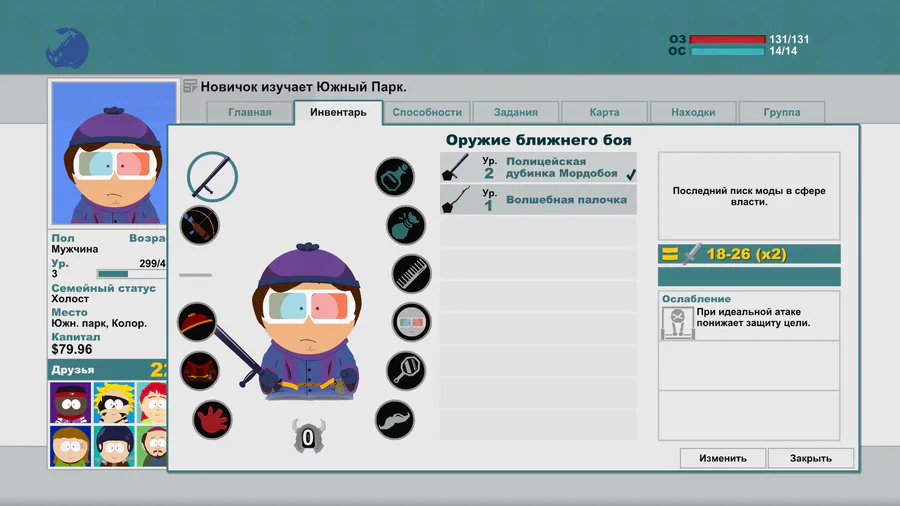Click the level experience progress bar
The image size is (900, 506).
(x=132, y=274)
